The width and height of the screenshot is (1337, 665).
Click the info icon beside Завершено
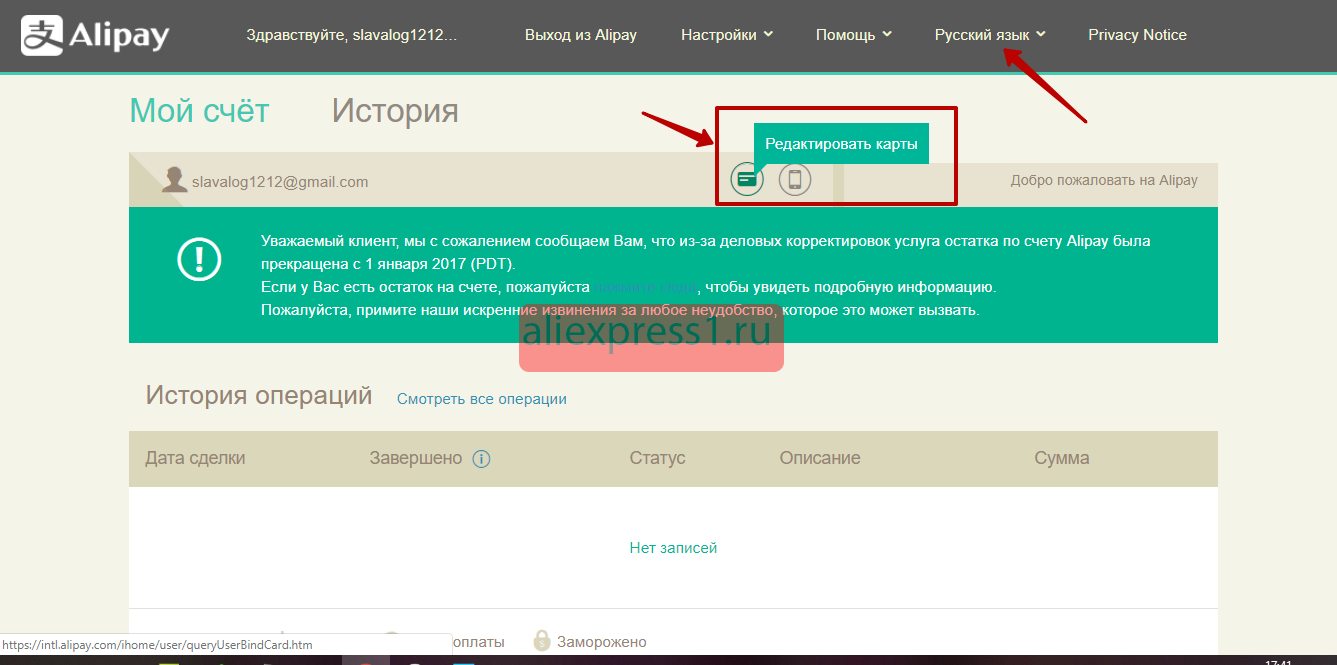pos(481,459)
